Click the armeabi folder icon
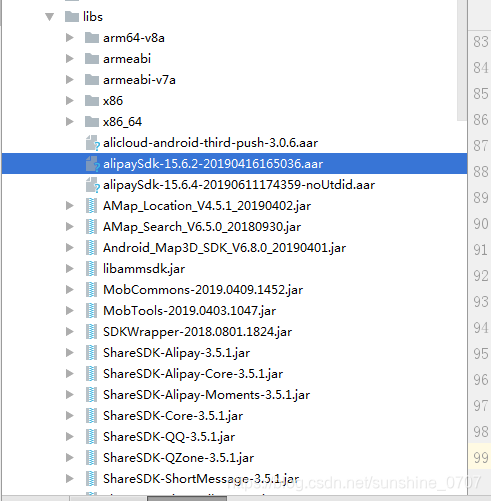The height and width of the screenshot is (501, 491). (92, 59)
